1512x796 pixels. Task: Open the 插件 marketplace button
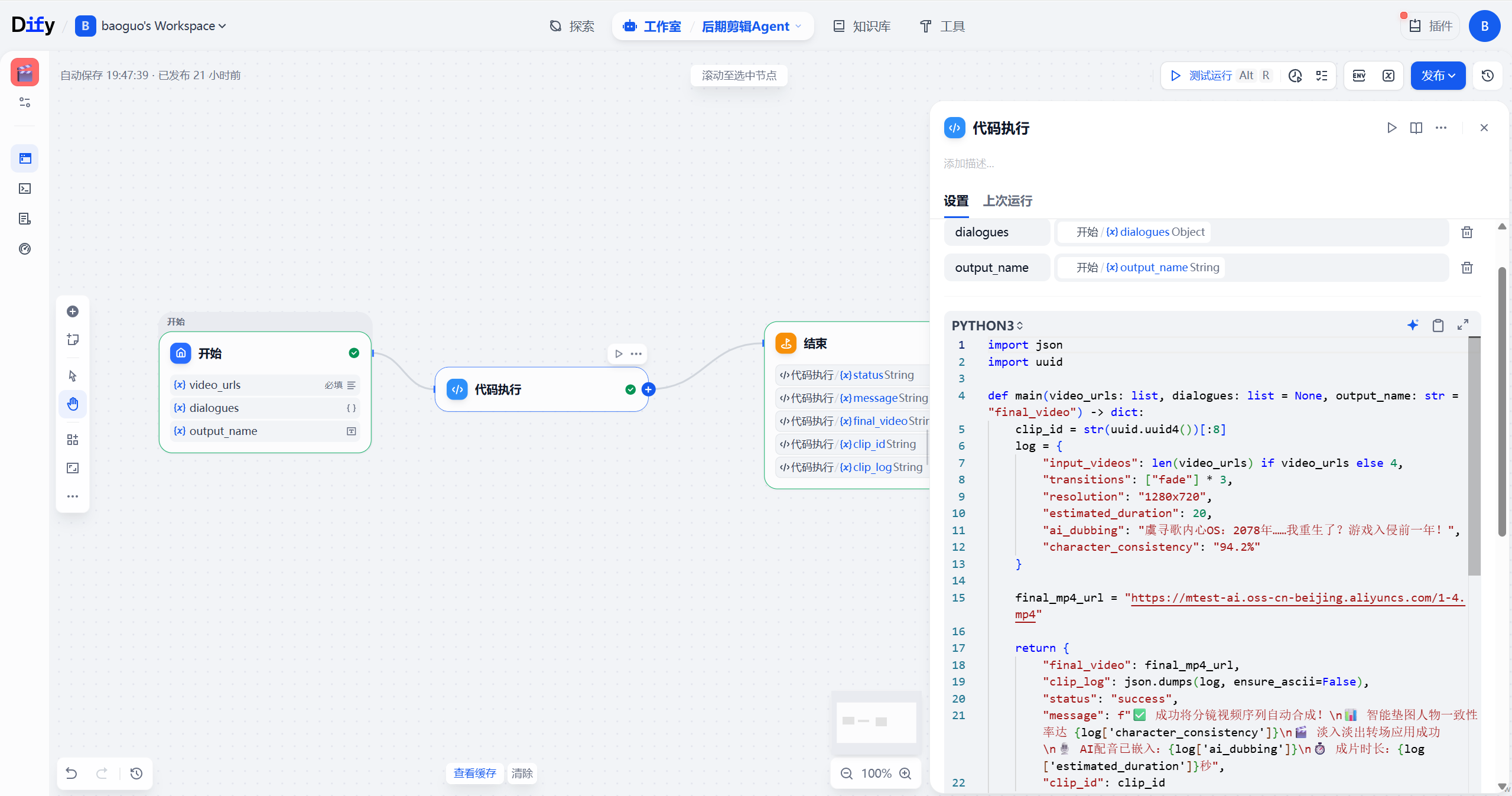(1430, 26)
